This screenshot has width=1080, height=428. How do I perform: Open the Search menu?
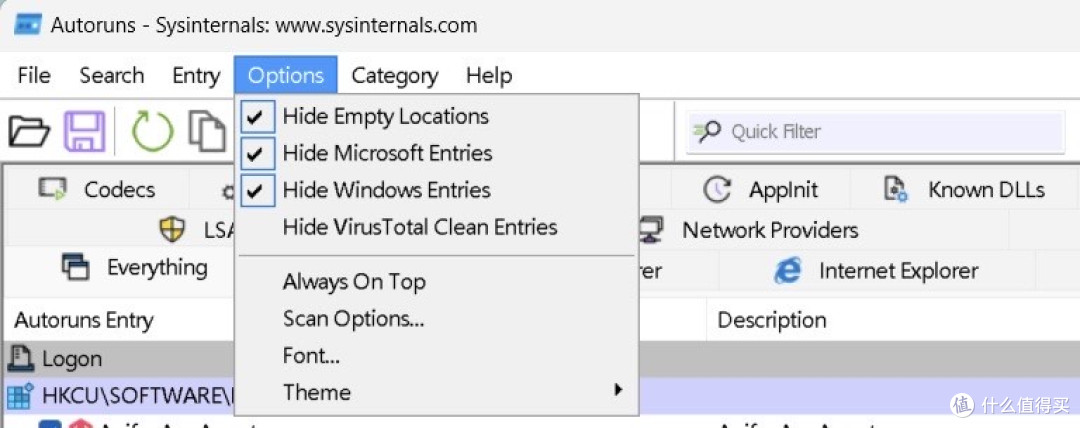(112, 75)
